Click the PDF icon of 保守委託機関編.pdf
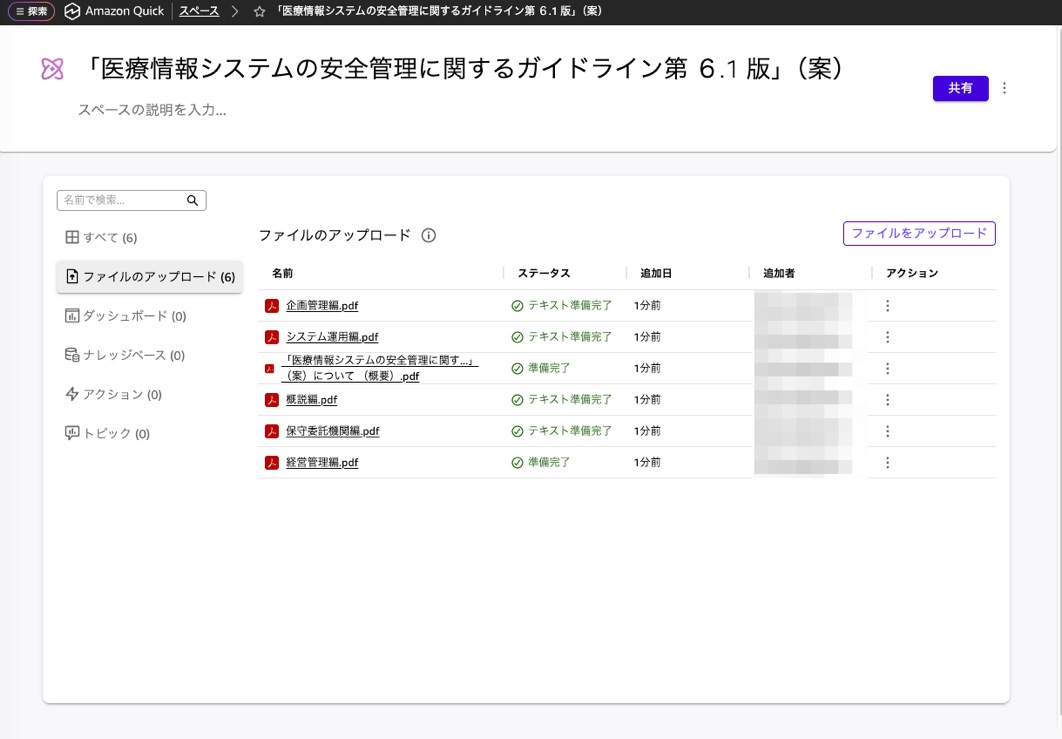This screenshot has width=1062, height=739. 270,431
